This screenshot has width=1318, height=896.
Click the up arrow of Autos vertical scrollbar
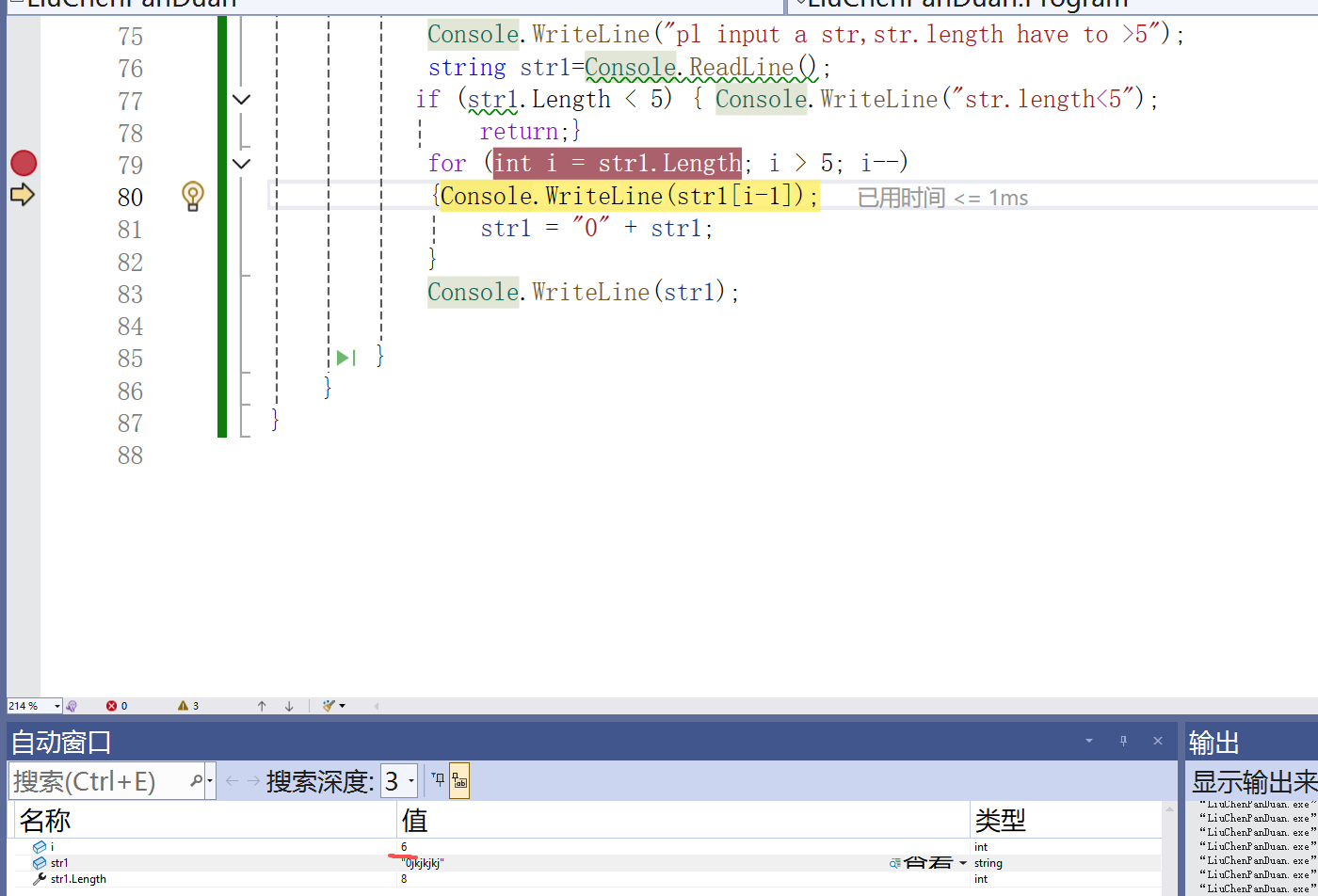(x=1169, y=808)
